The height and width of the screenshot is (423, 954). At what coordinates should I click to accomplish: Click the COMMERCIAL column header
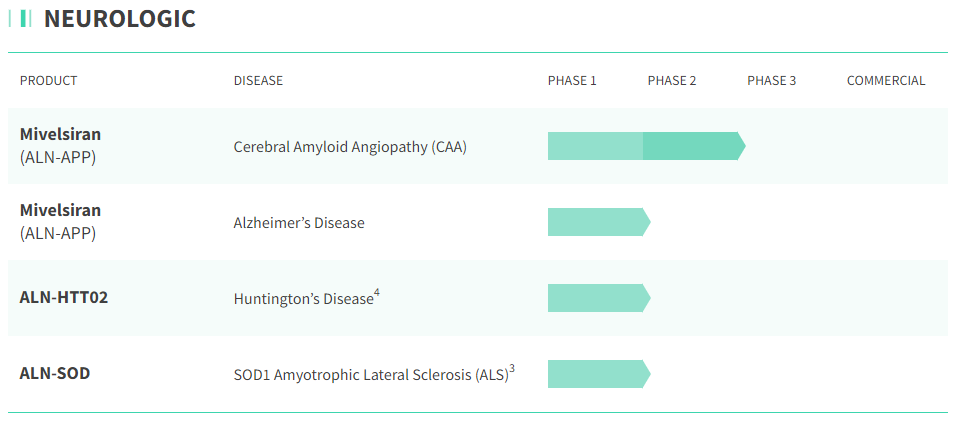click(x=886, y=81)
